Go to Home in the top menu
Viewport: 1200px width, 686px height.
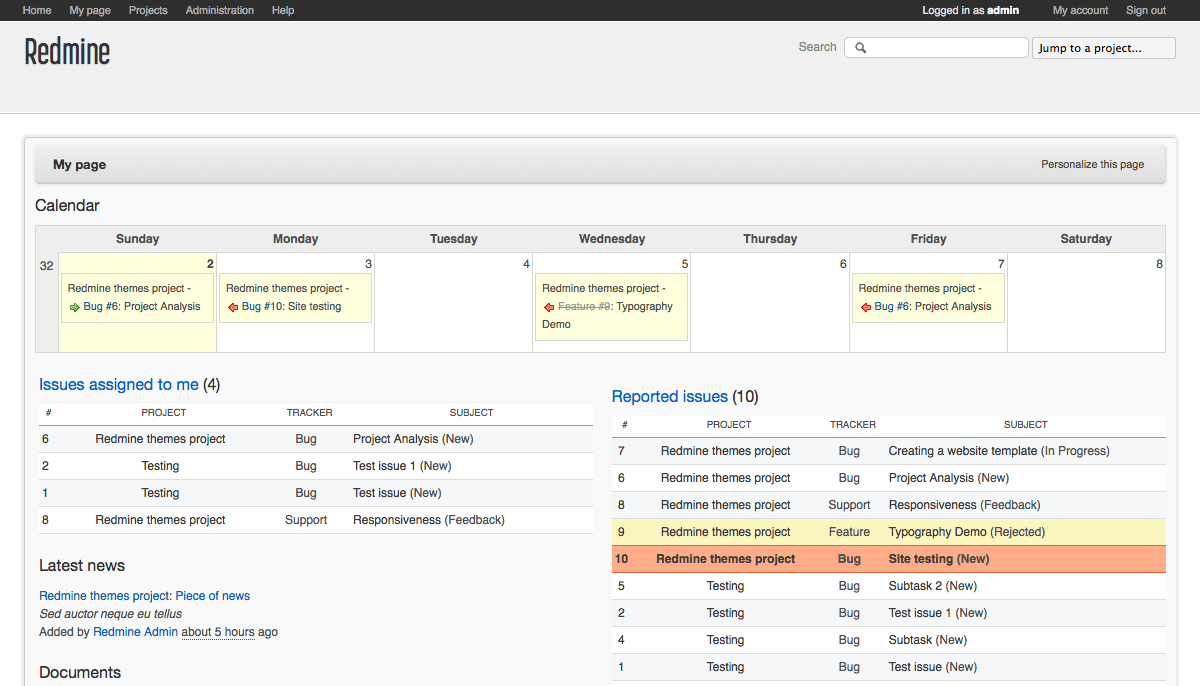click(x=37, y=10)
